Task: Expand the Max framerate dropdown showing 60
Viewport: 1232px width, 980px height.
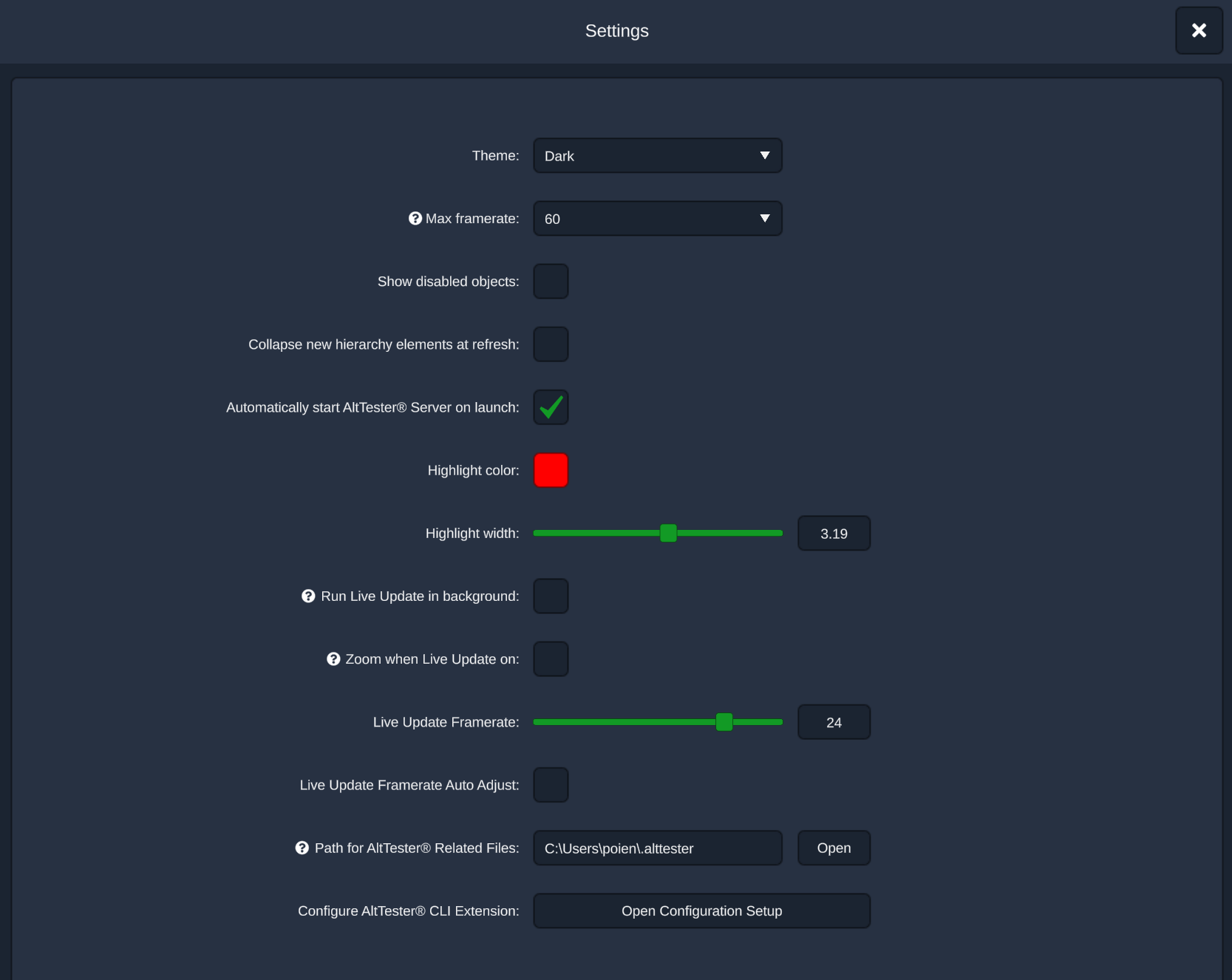Action: 658,219
